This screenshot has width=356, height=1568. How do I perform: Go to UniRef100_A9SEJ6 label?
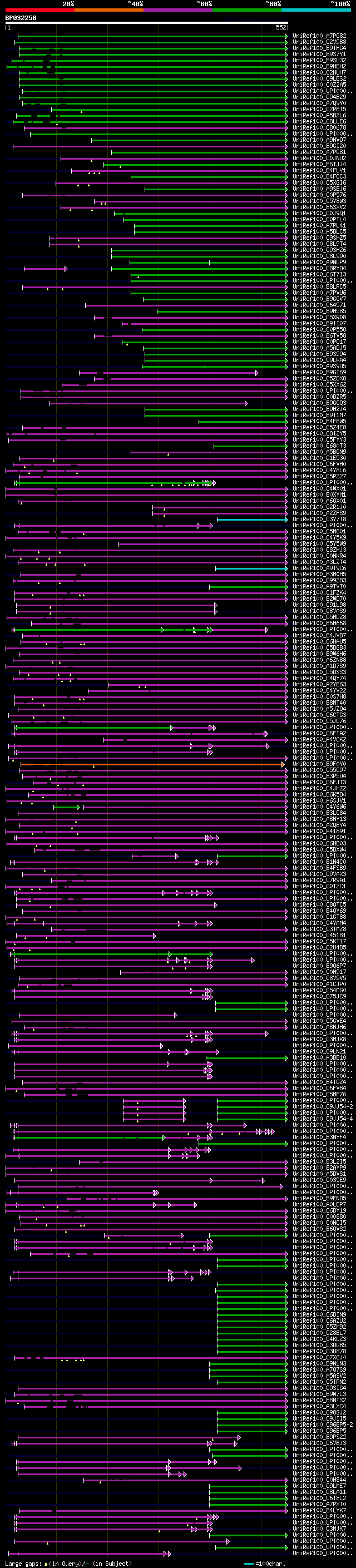(319, 189)
